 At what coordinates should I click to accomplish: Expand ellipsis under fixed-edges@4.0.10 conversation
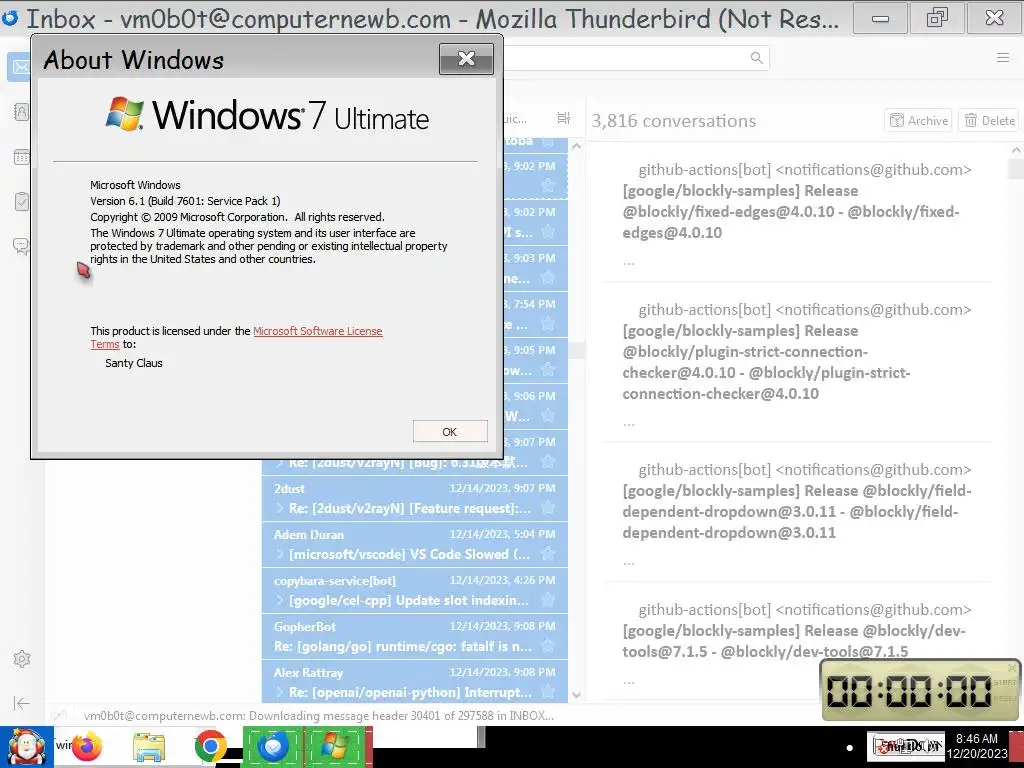coord(628,263)
